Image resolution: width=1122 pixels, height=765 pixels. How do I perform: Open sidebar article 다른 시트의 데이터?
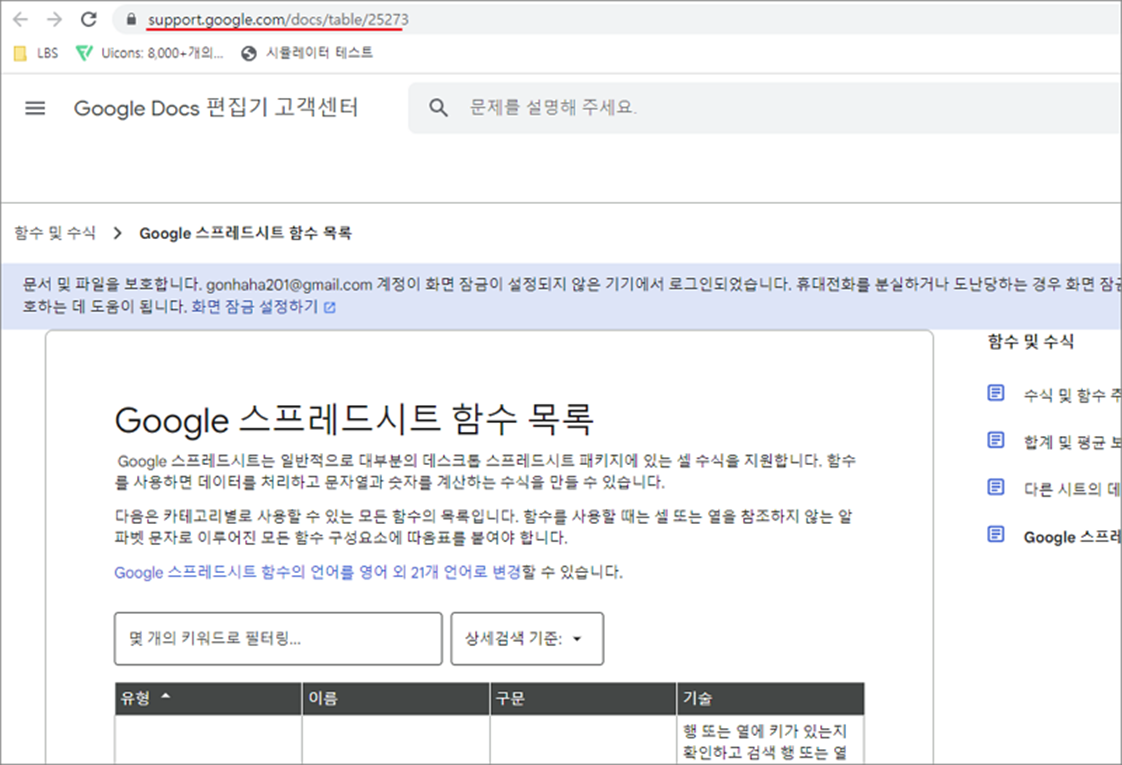click(x=1072, y=489)
